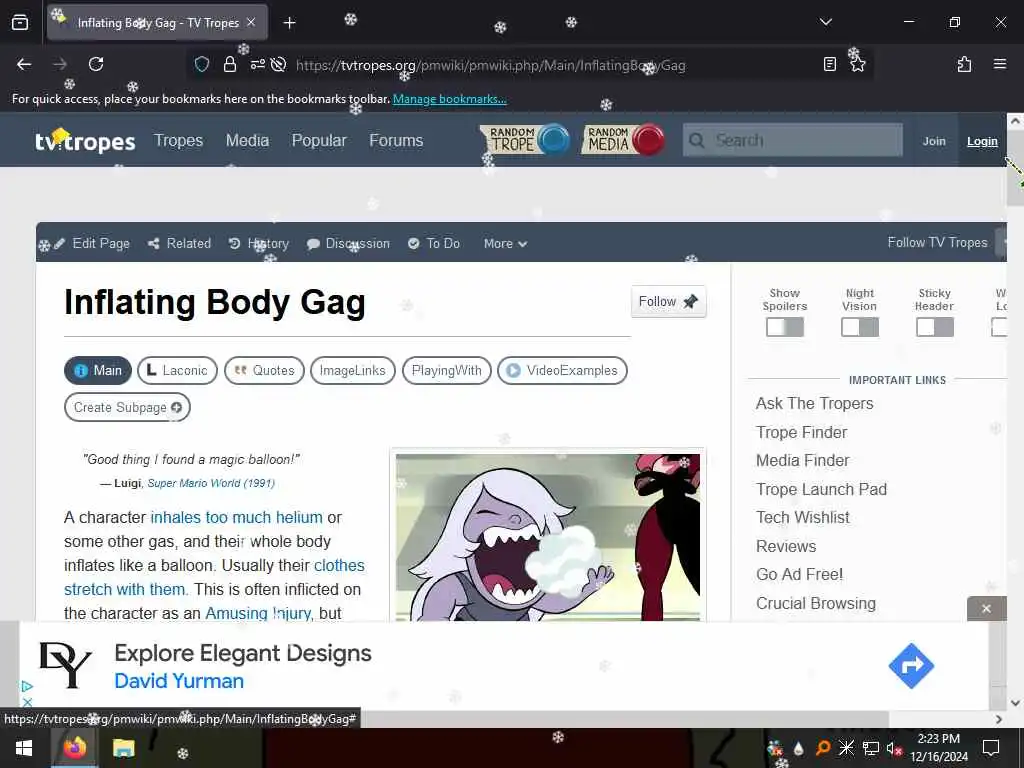Click the Follow pin button
This screenshot has width=1024, height=768.
coord(668,302)
